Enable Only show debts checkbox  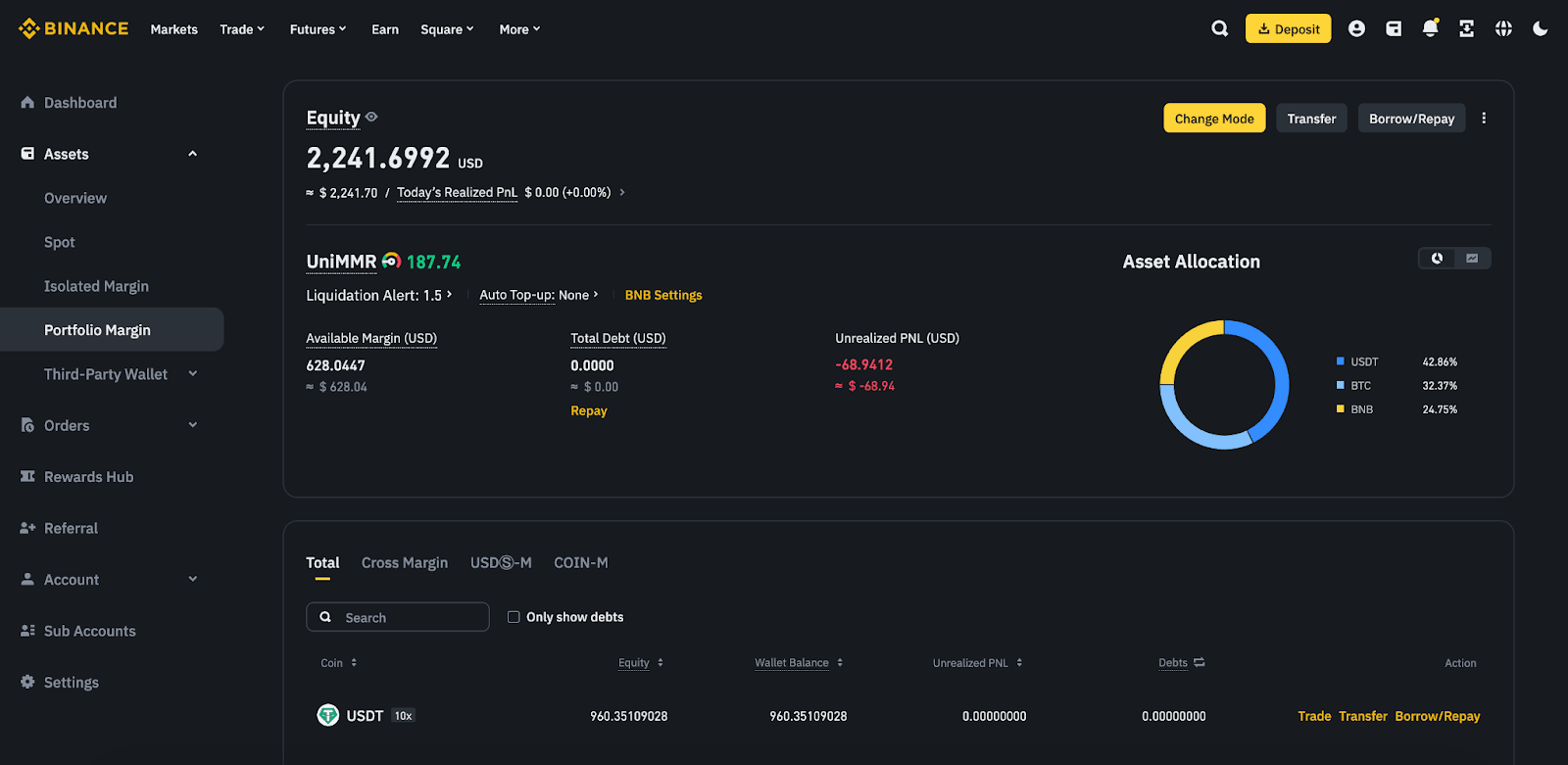pos(514,617)
